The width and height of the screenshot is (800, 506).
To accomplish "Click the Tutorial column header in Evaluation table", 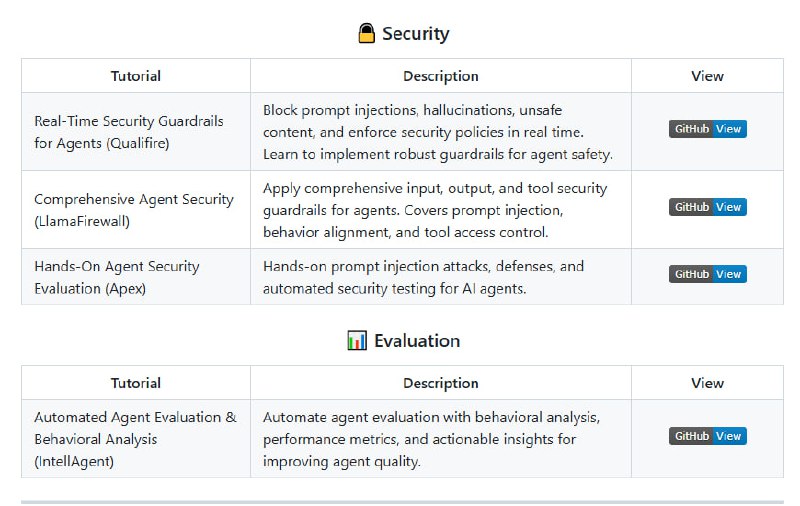I will click(136, 383).
